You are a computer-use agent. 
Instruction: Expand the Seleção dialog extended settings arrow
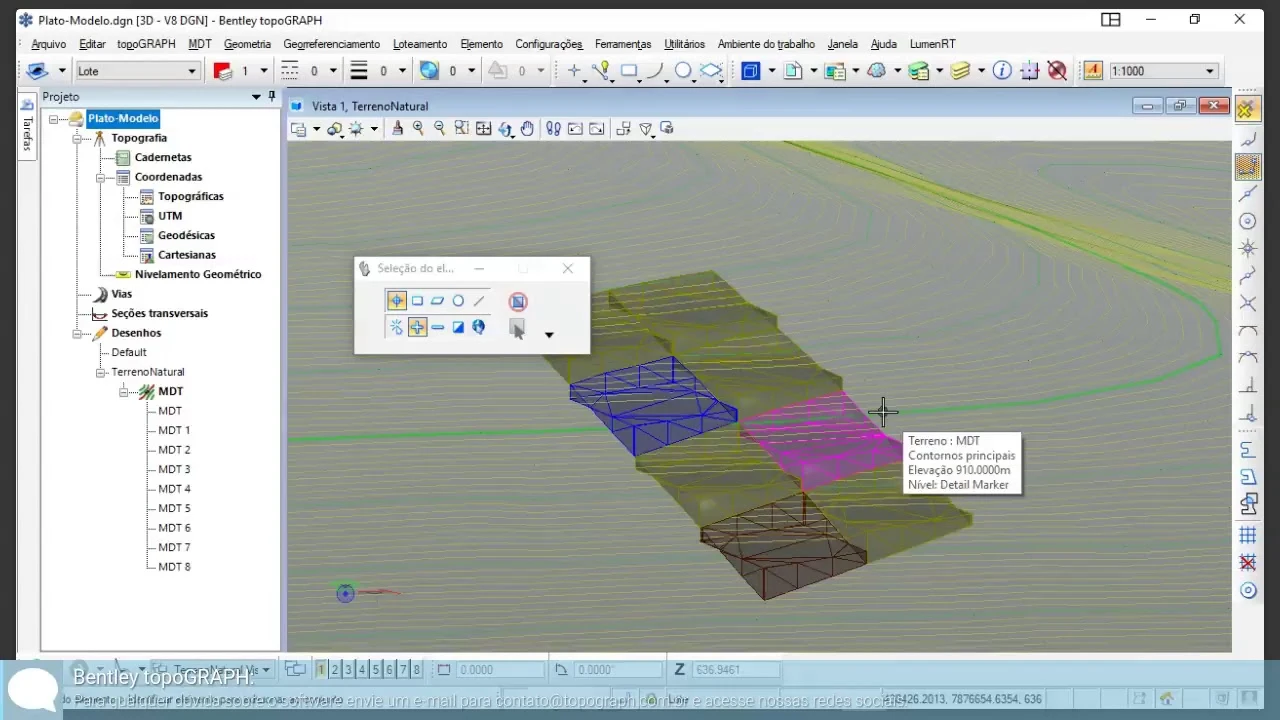click(549, 335)
